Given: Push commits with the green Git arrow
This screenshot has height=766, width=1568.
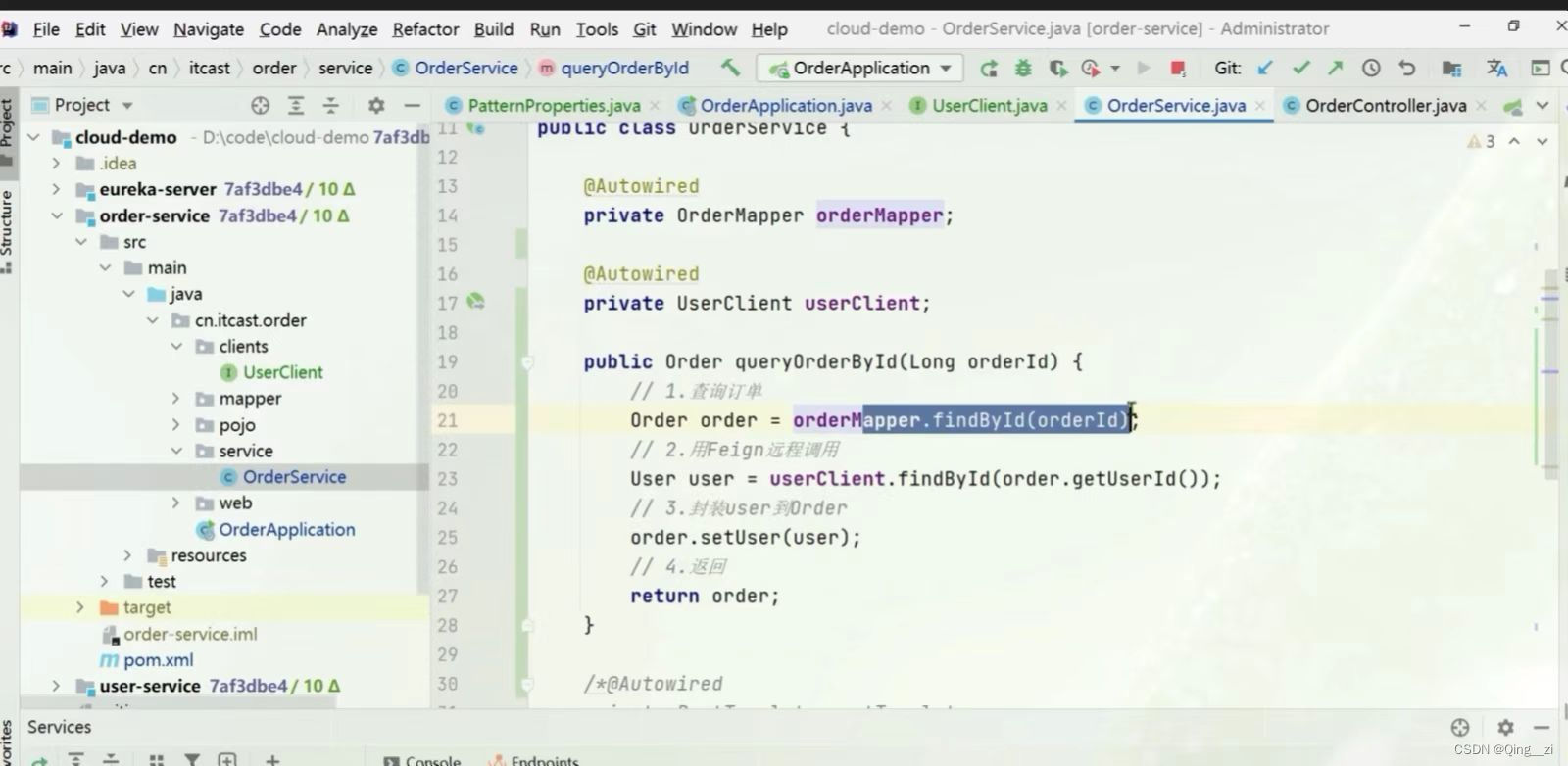Looking at the screenshot, I should tap(1335, 68).
